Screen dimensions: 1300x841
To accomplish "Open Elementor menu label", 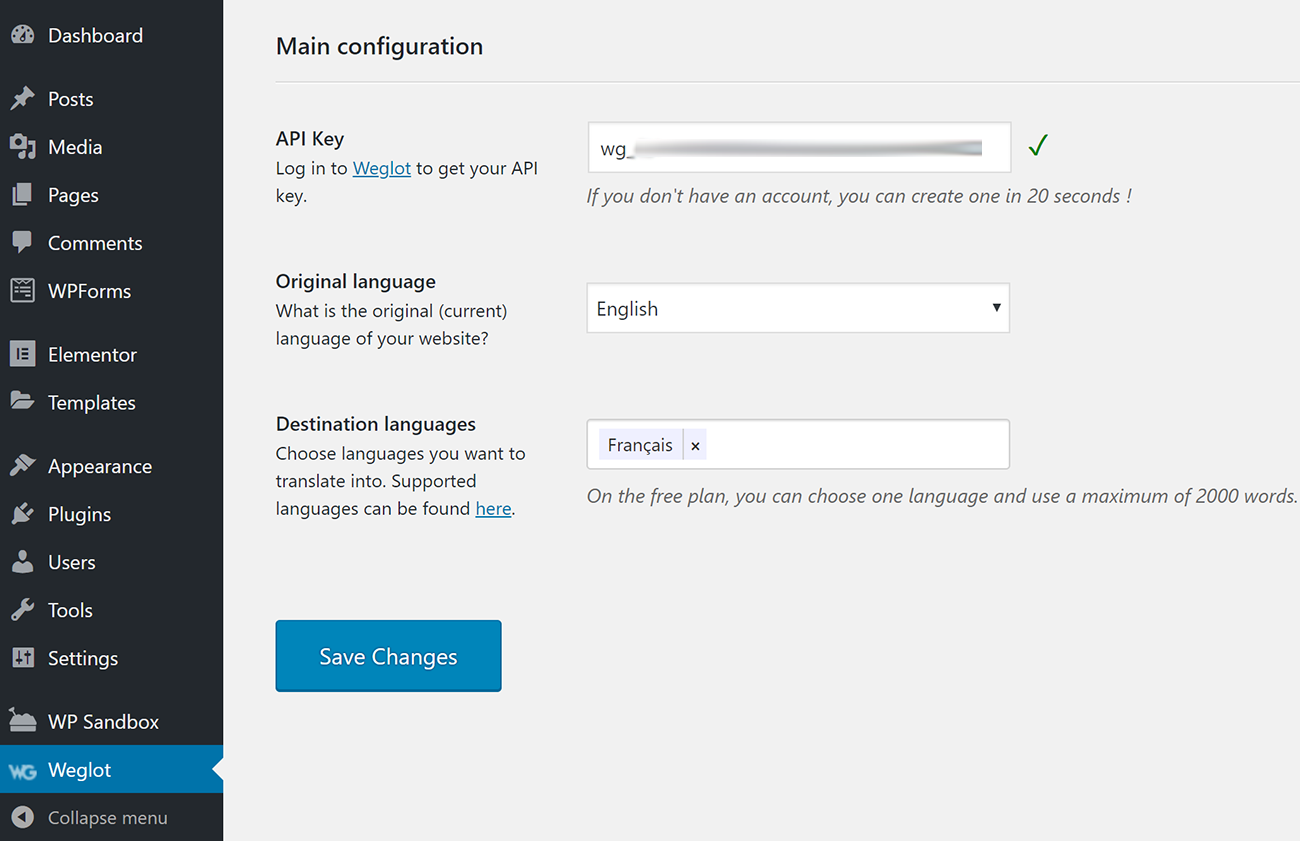I will [92, 354].
